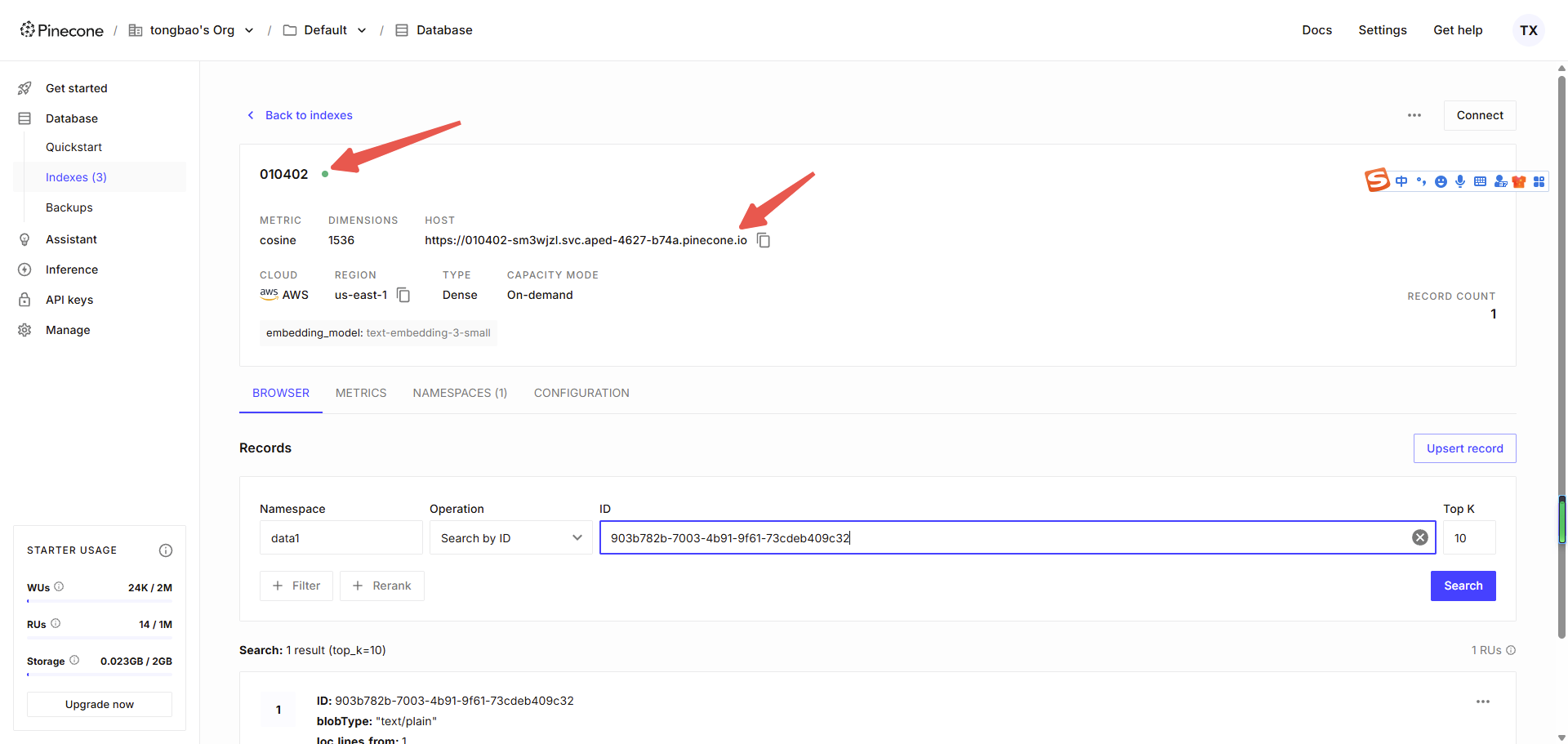This screenshot has height=744, width=1568.
Task: Open the Operation Search by ID dropdown
Action: click(510, 537)
